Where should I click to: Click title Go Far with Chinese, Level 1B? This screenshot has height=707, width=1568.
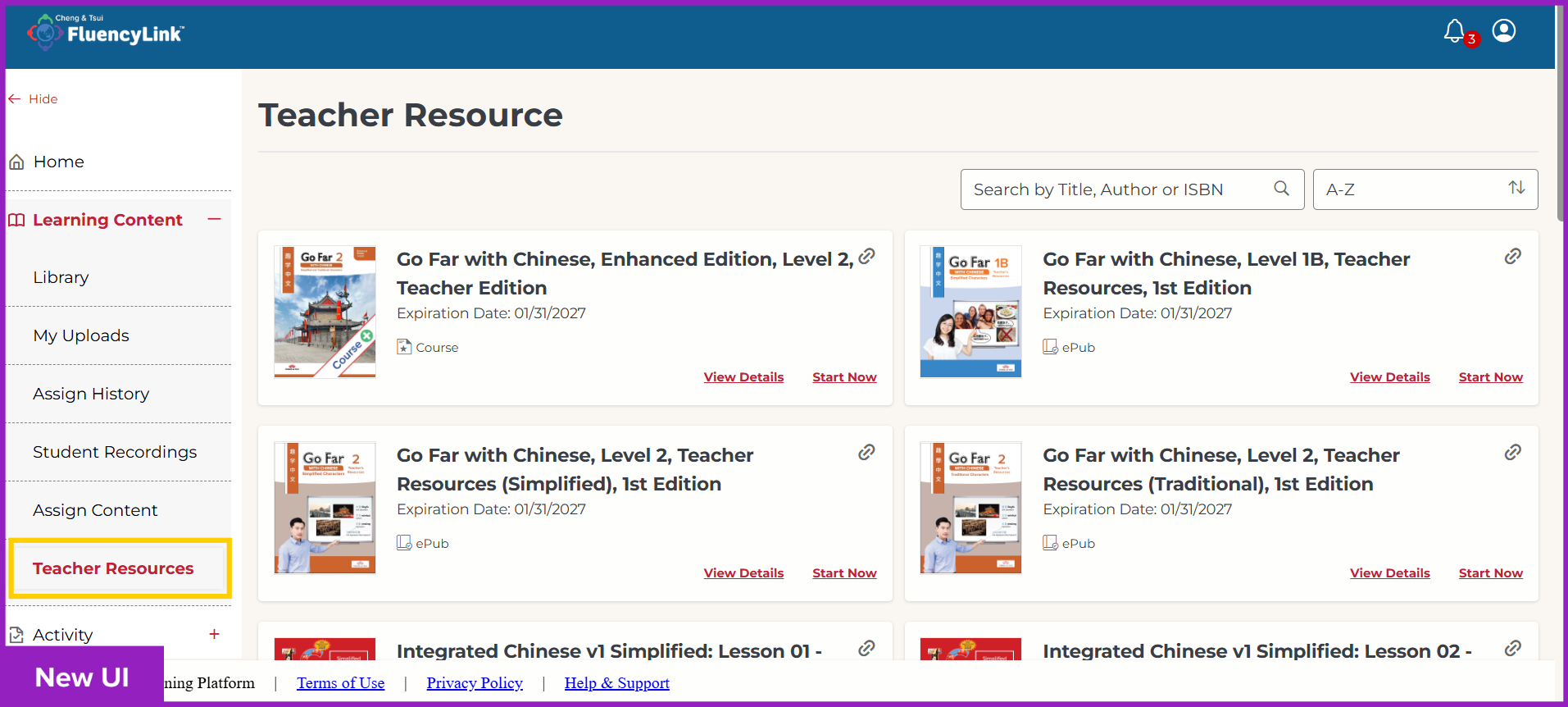(x=1226, y=273)
